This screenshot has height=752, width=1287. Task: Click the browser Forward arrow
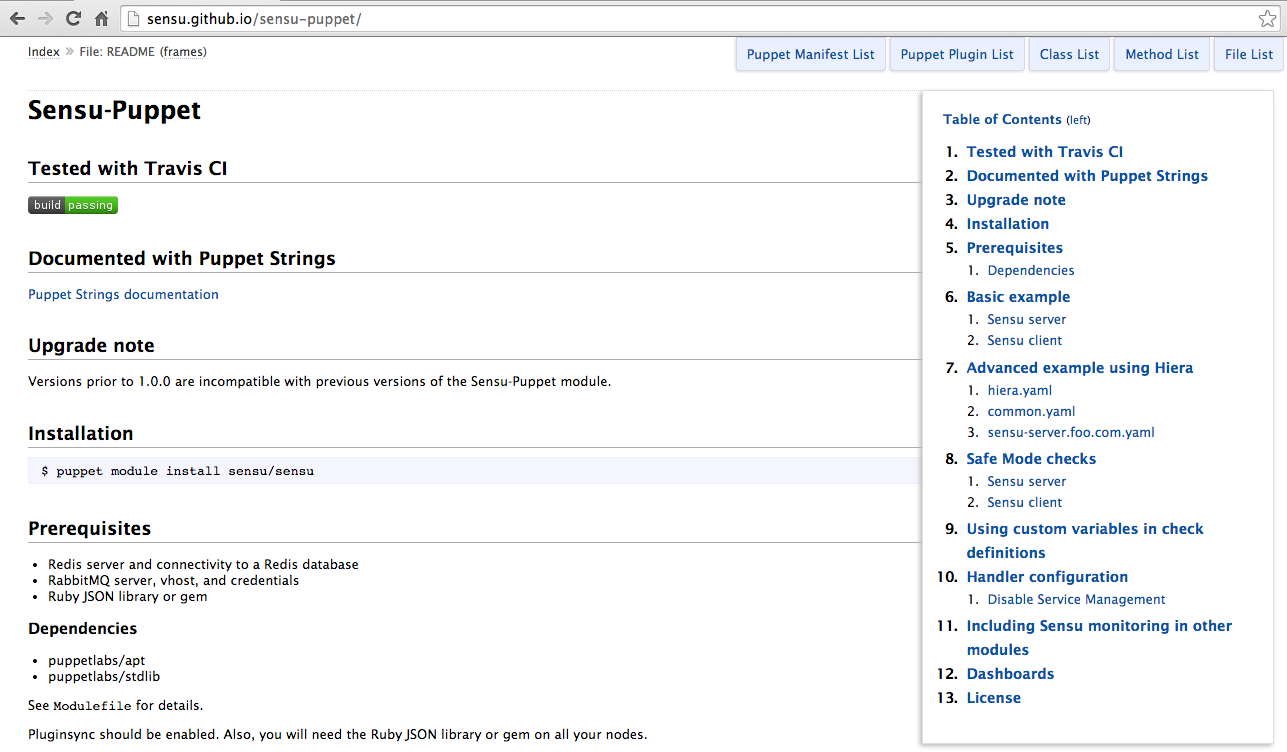45,18
